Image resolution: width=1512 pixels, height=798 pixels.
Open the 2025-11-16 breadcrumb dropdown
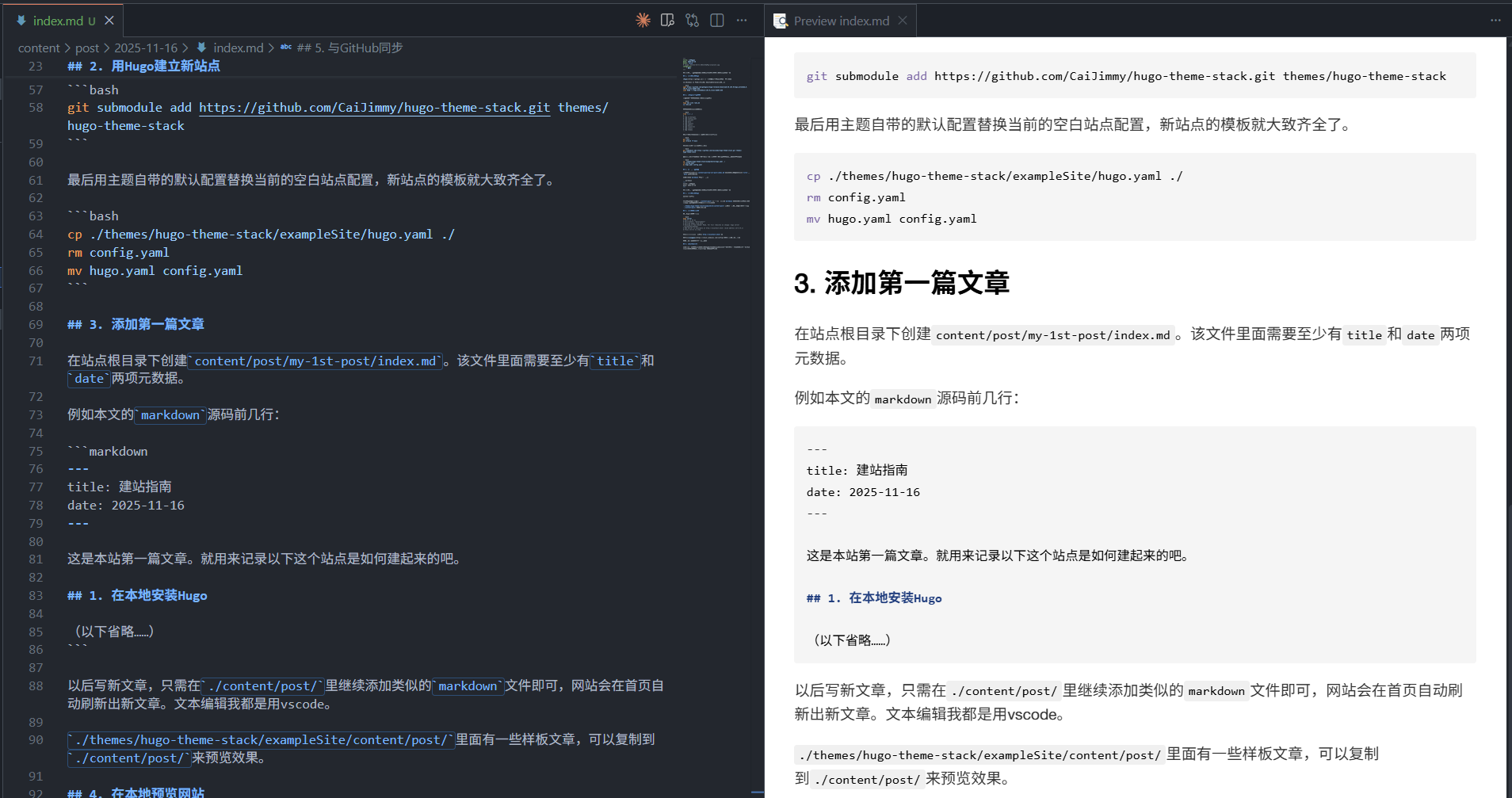[x=146, y=48]
